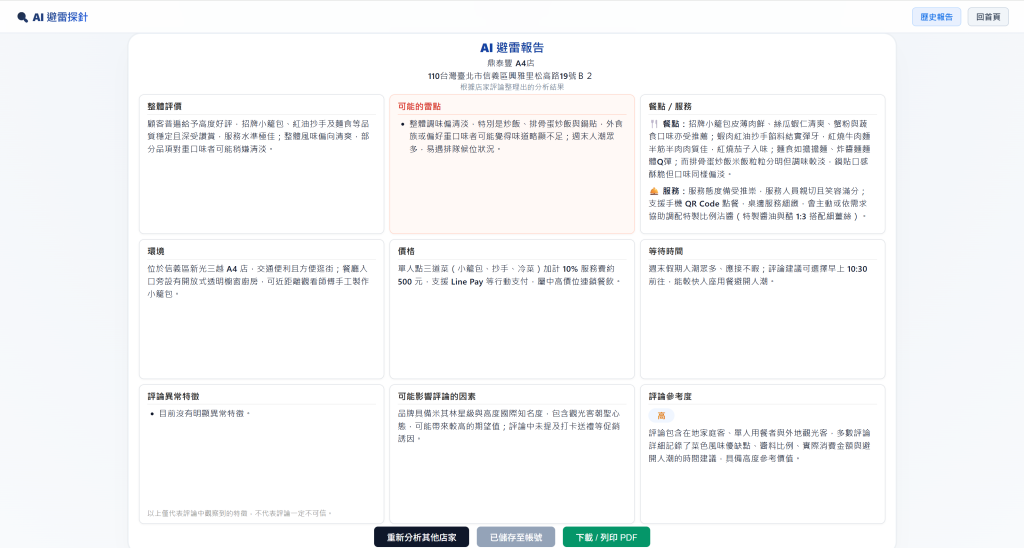Select the disclaimer 以上僅代表評論中觀察到的特徵
1024x548 pixels.
pos(240,513)
